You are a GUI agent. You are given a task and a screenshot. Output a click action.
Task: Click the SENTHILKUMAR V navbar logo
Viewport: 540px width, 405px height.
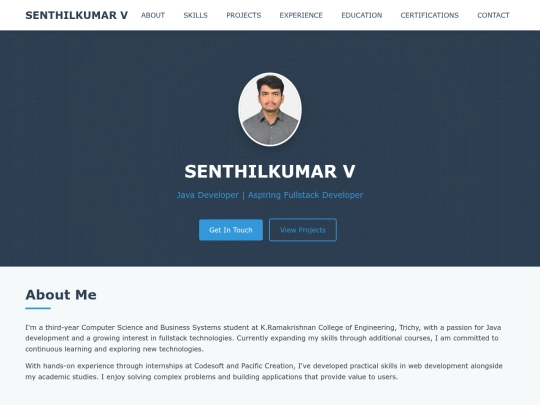pos(76,15)
